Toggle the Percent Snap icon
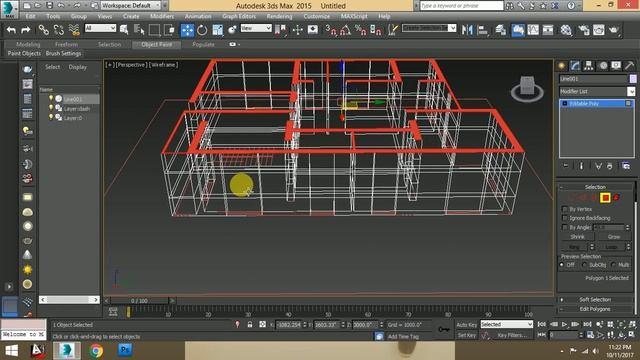Screen dimensions: 640x360 [360, 30]
